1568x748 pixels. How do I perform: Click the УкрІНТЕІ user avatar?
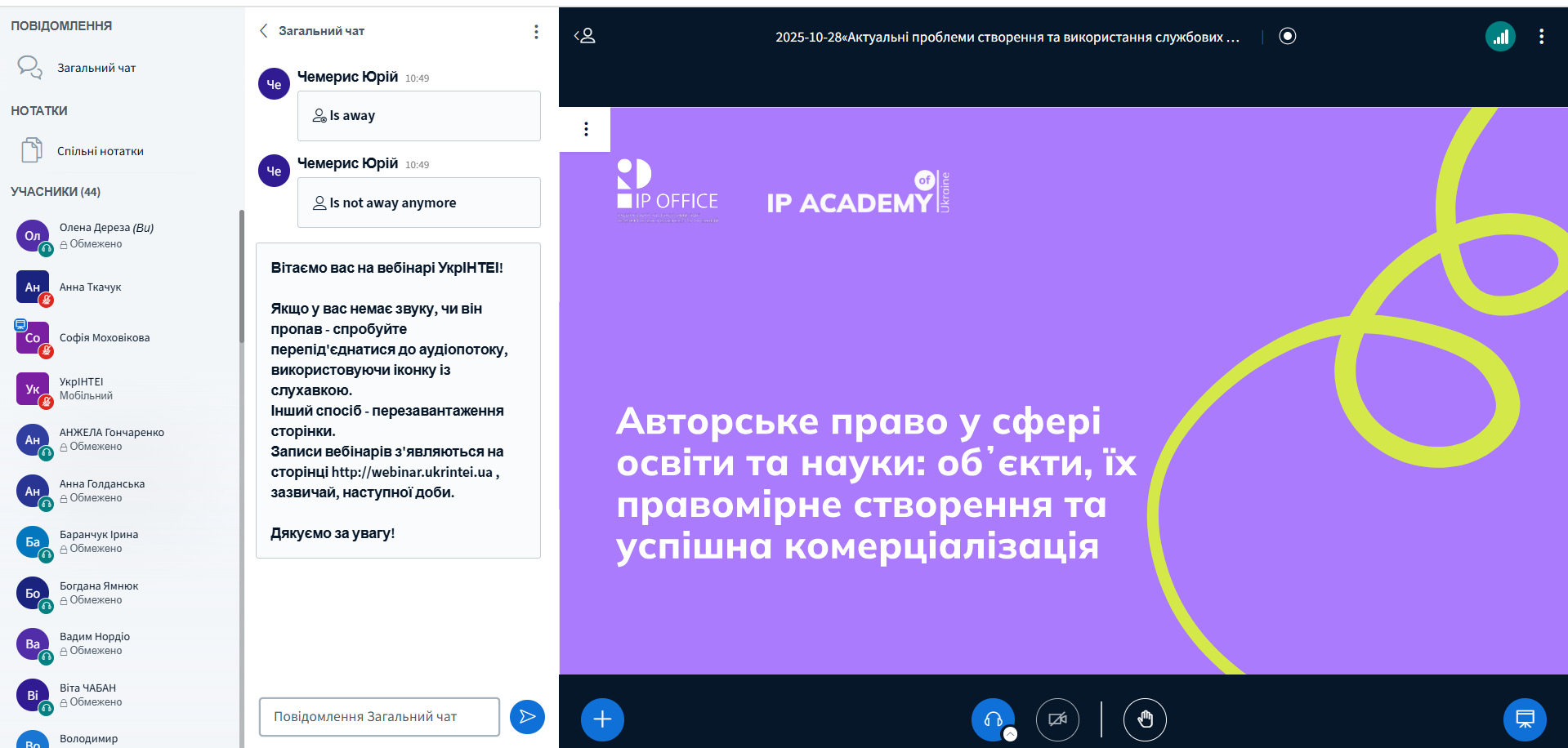coord(33,389)
